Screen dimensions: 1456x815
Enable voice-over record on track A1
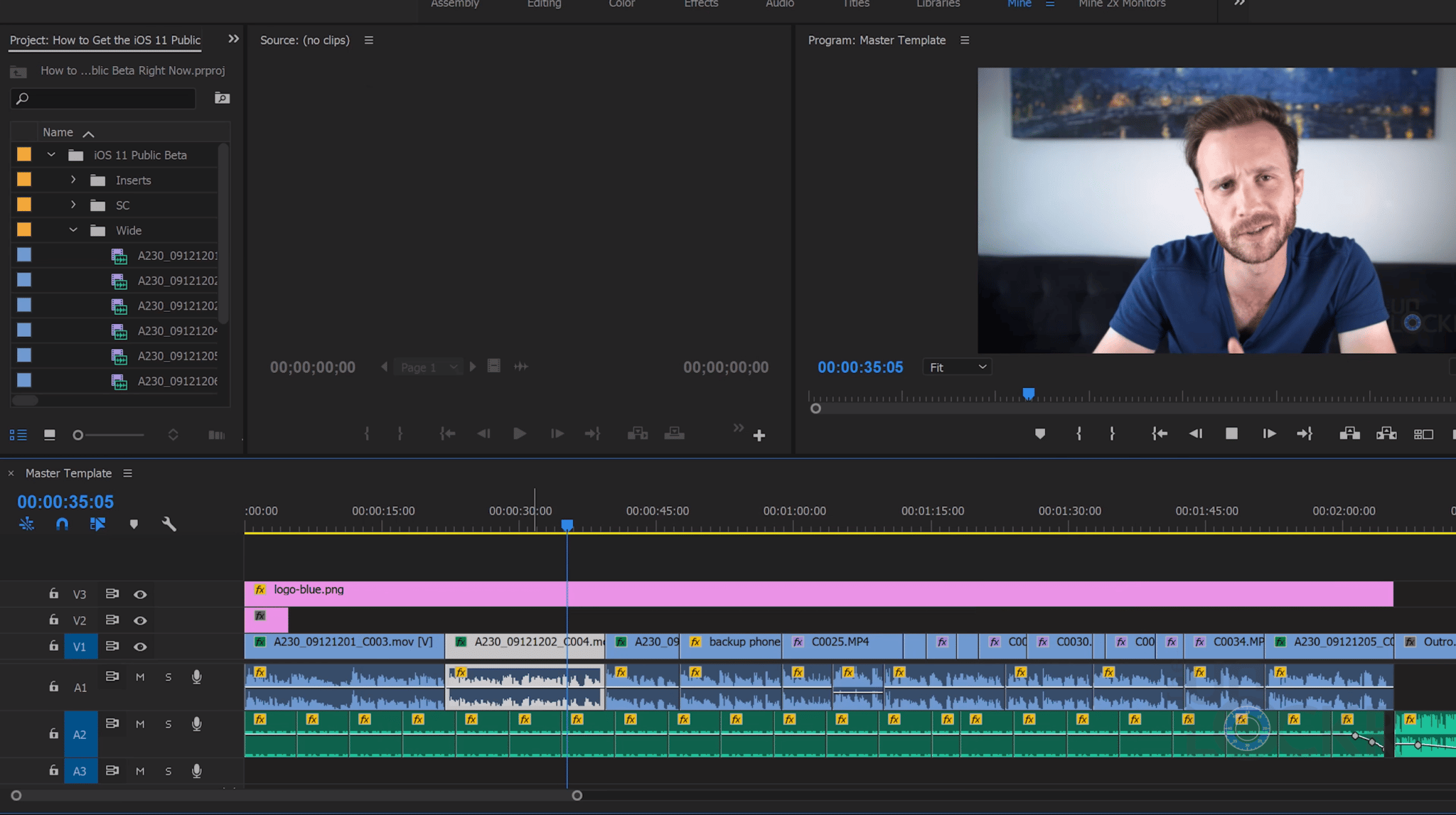coord(197,677)
